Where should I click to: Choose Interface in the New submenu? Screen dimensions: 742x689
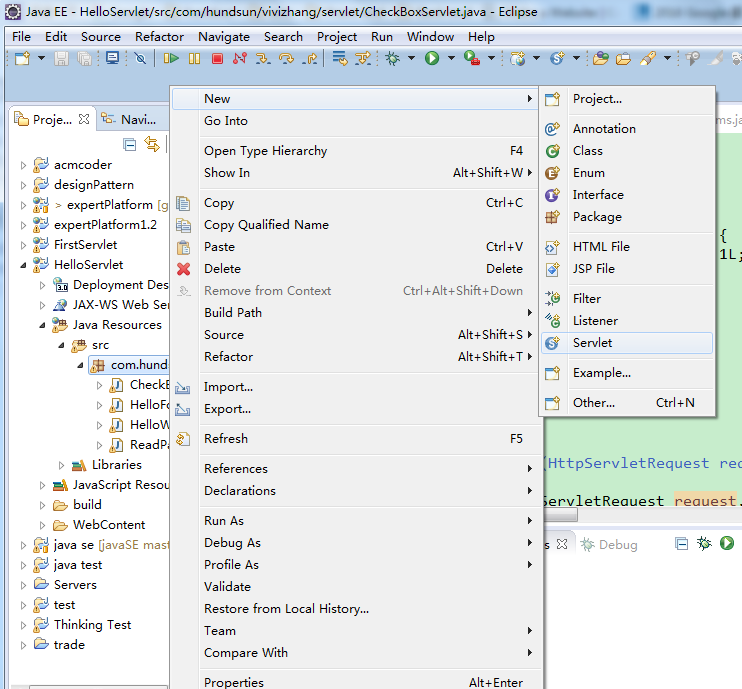pyautogui.click(x=627, y=195)
